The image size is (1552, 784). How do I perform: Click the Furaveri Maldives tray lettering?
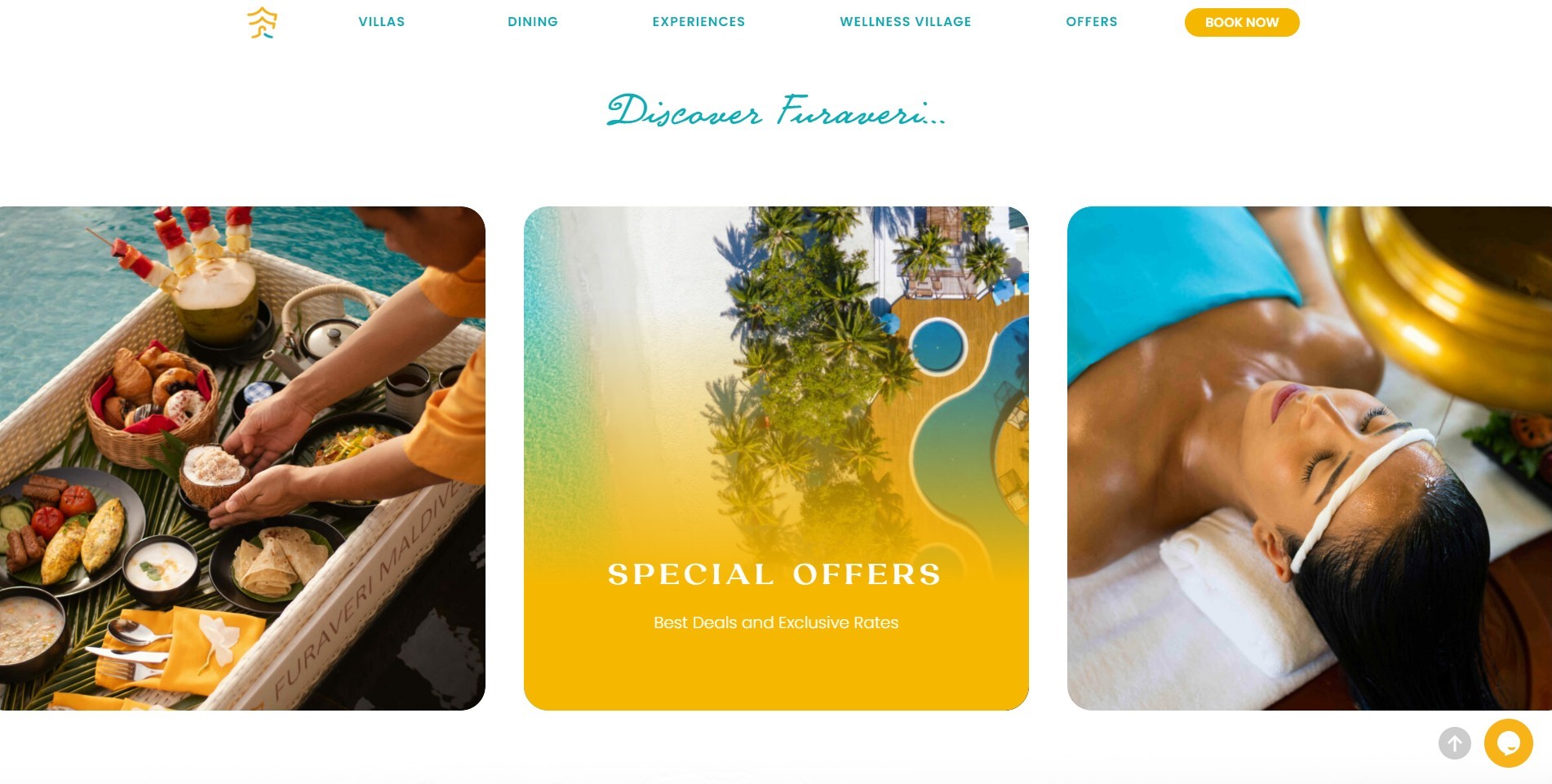(x=367, y=589)
